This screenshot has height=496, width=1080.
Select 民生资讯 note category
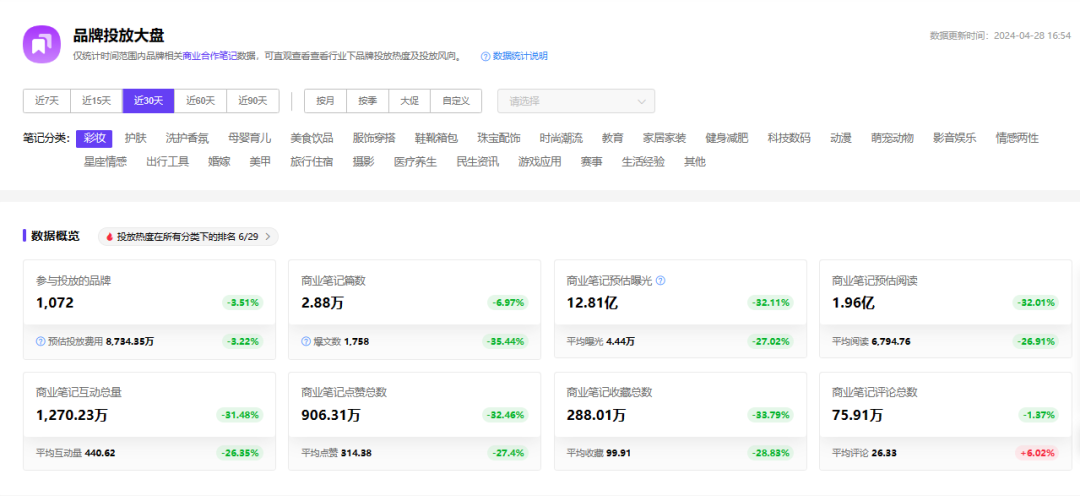(x=478, y=162)
